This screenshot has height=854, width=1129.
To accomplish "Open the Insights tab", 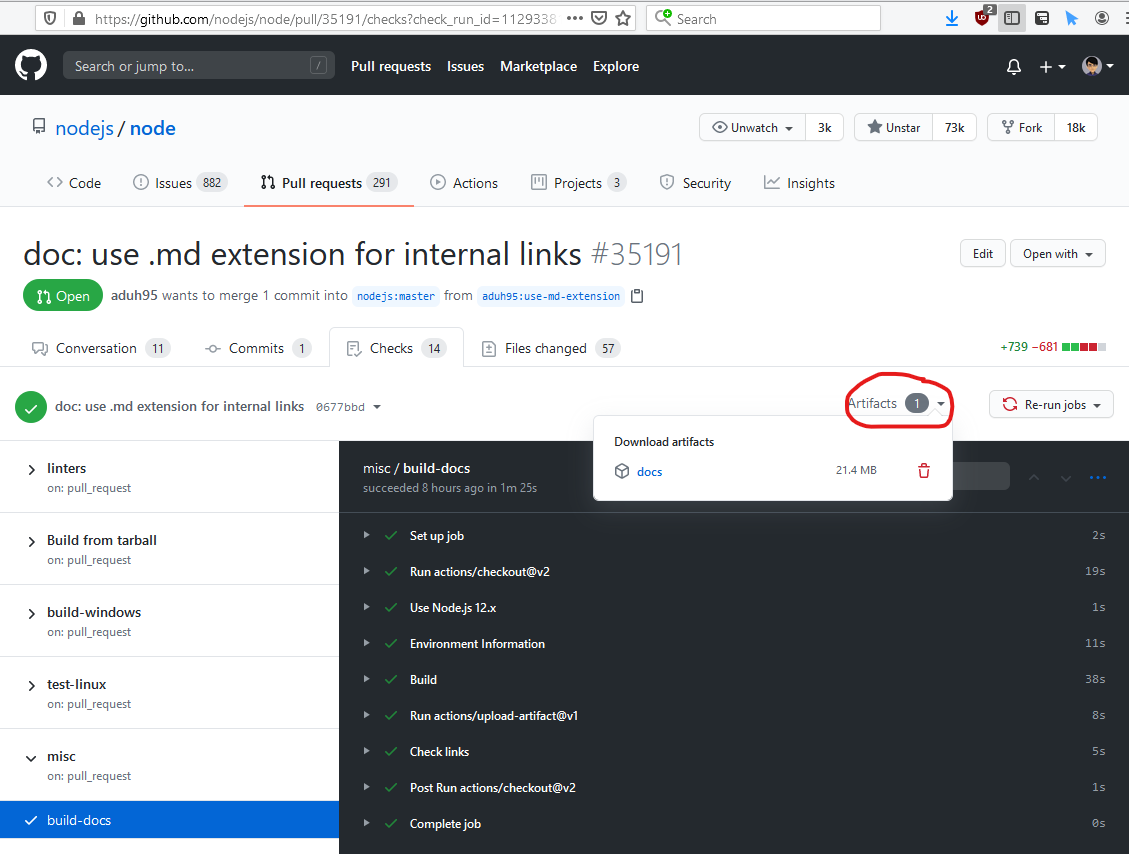I will point(799,183).
